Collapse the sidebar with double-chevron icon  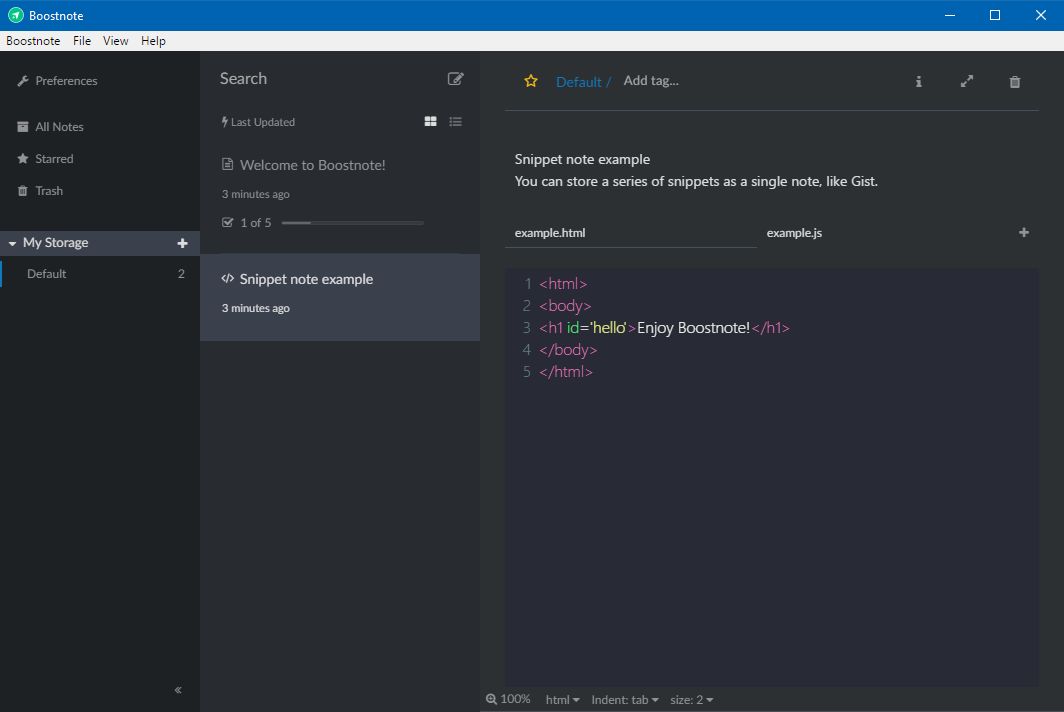pos(178,690)
